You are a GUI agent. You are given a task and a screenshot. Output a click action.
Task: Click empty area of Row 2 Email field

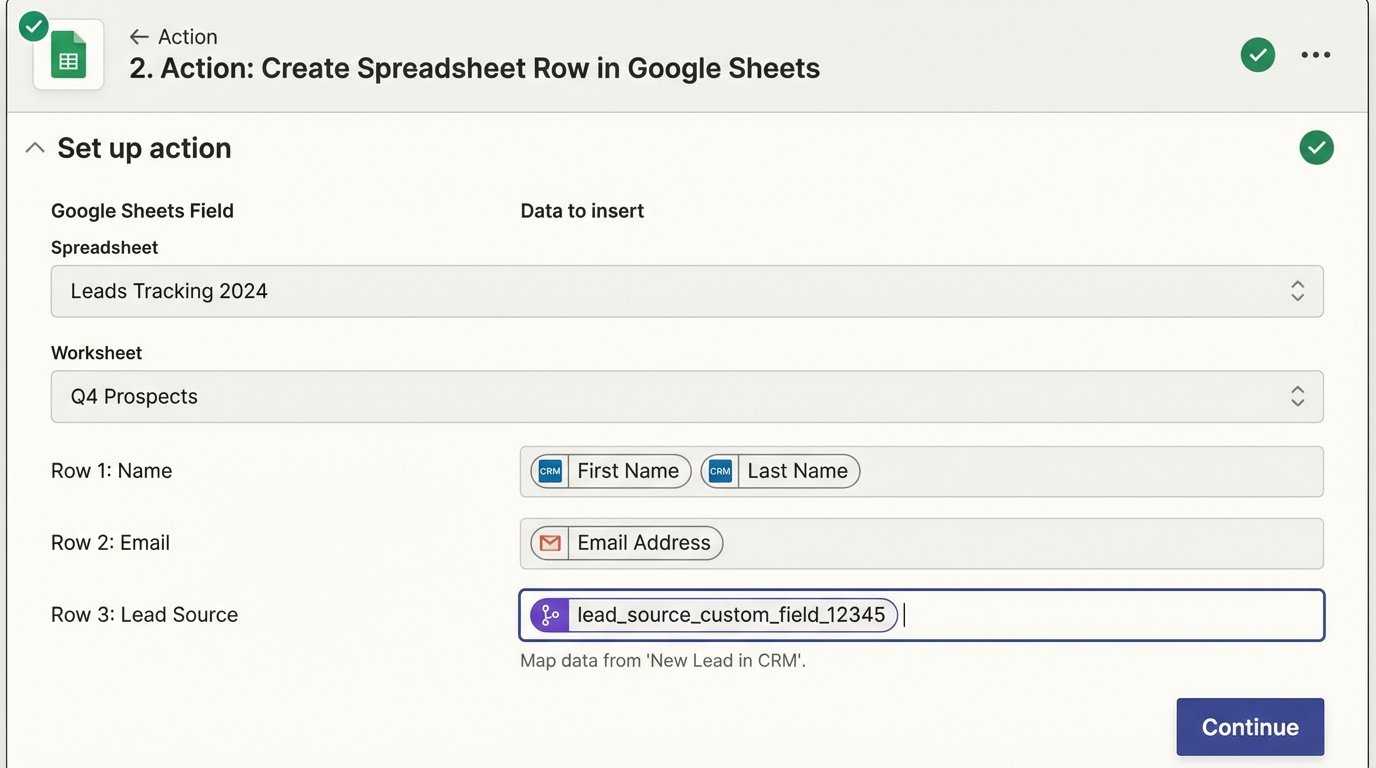click(1020, 543)
